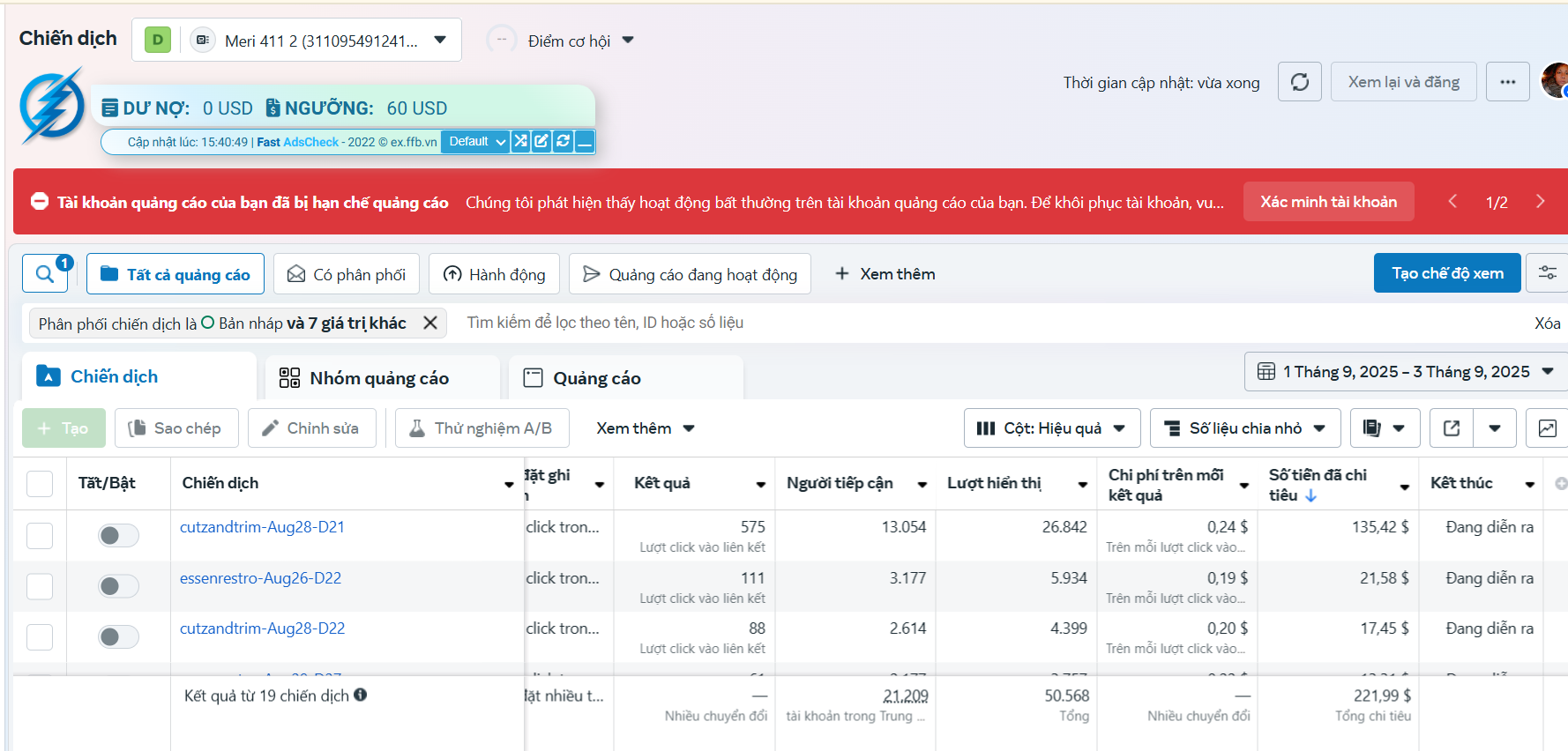This screenshot has width=1568, height=751.
Task: Tick checkbox for cutzandtrim-Aug28-D22 row
Action: click(x=40, y=636)
